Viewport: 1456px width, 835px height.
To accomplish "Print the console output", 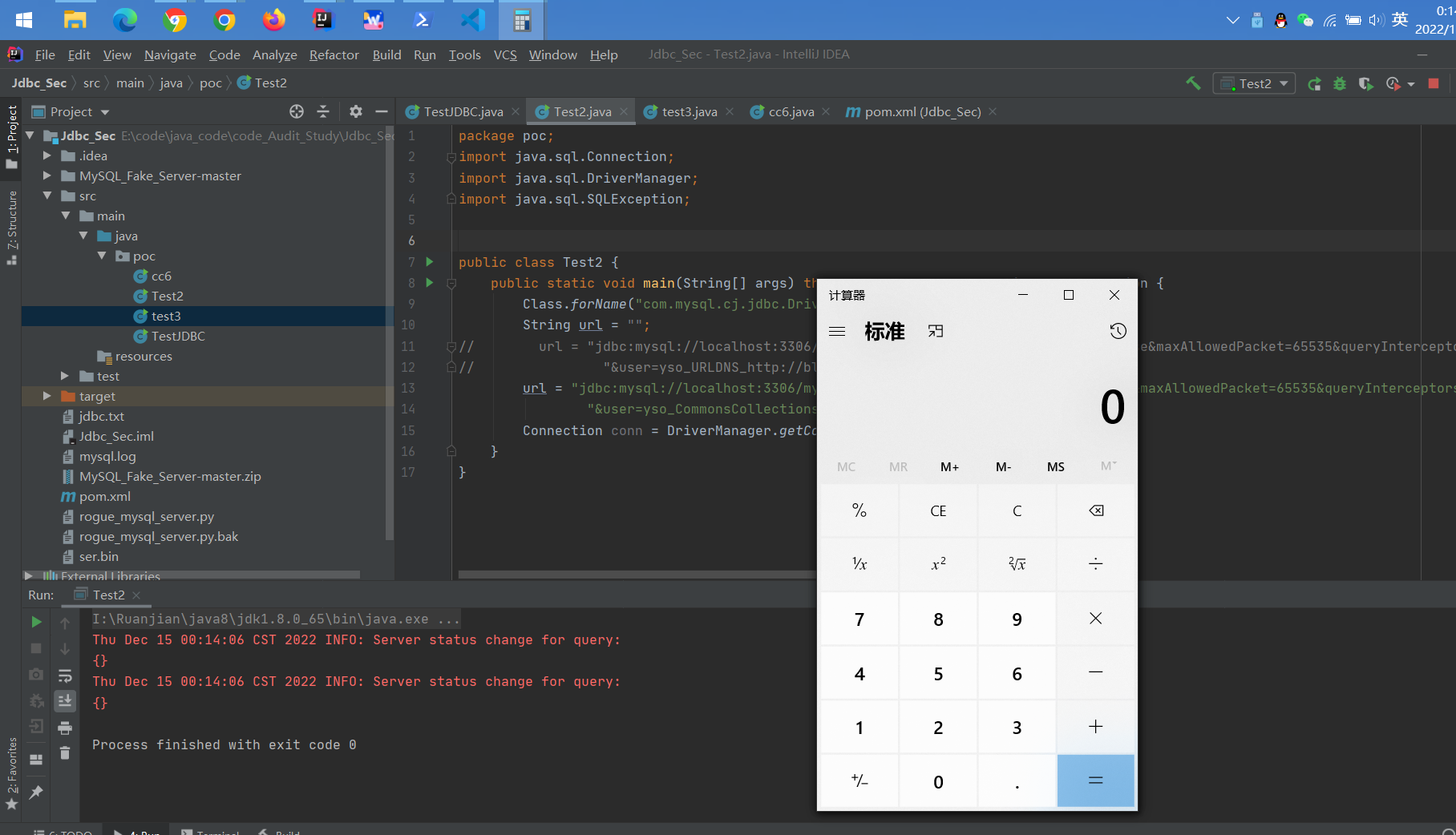I will tap(65, 728).
